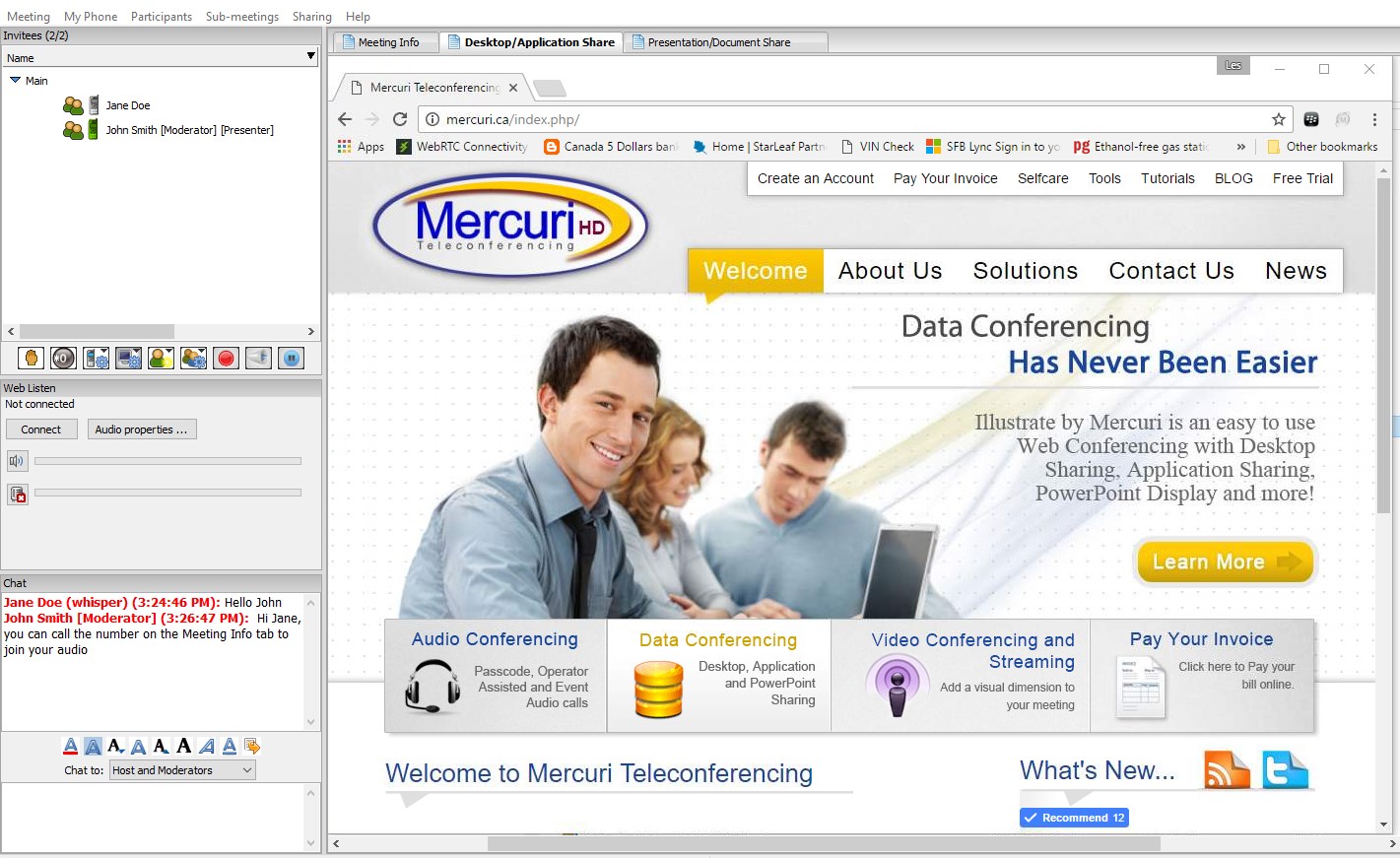Click the *0 operator assistance icon
Viewport: 1400px width, 858px height.
pos(63,358)
